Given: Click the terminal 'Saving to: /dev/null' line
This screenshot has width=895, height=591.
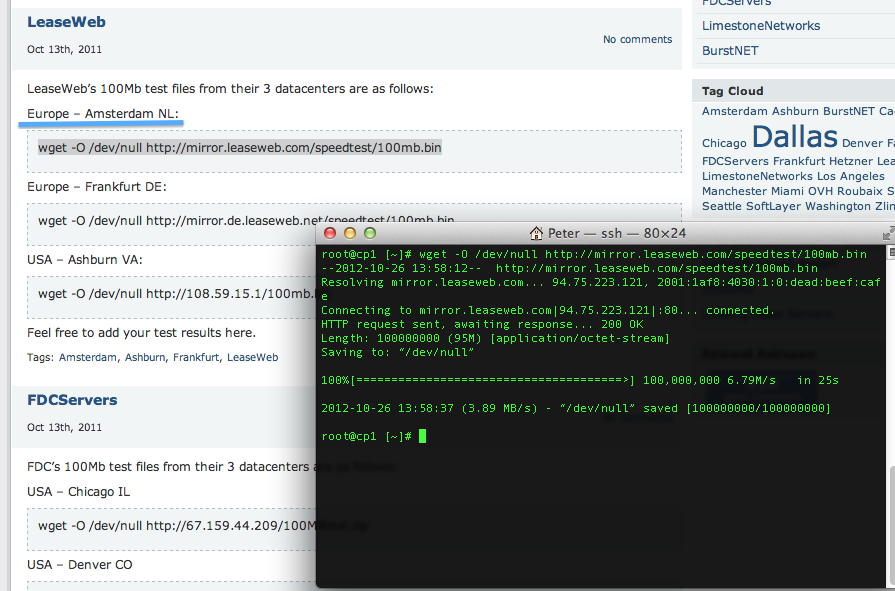Looking at the screenshot, I should tap(397, 352).
